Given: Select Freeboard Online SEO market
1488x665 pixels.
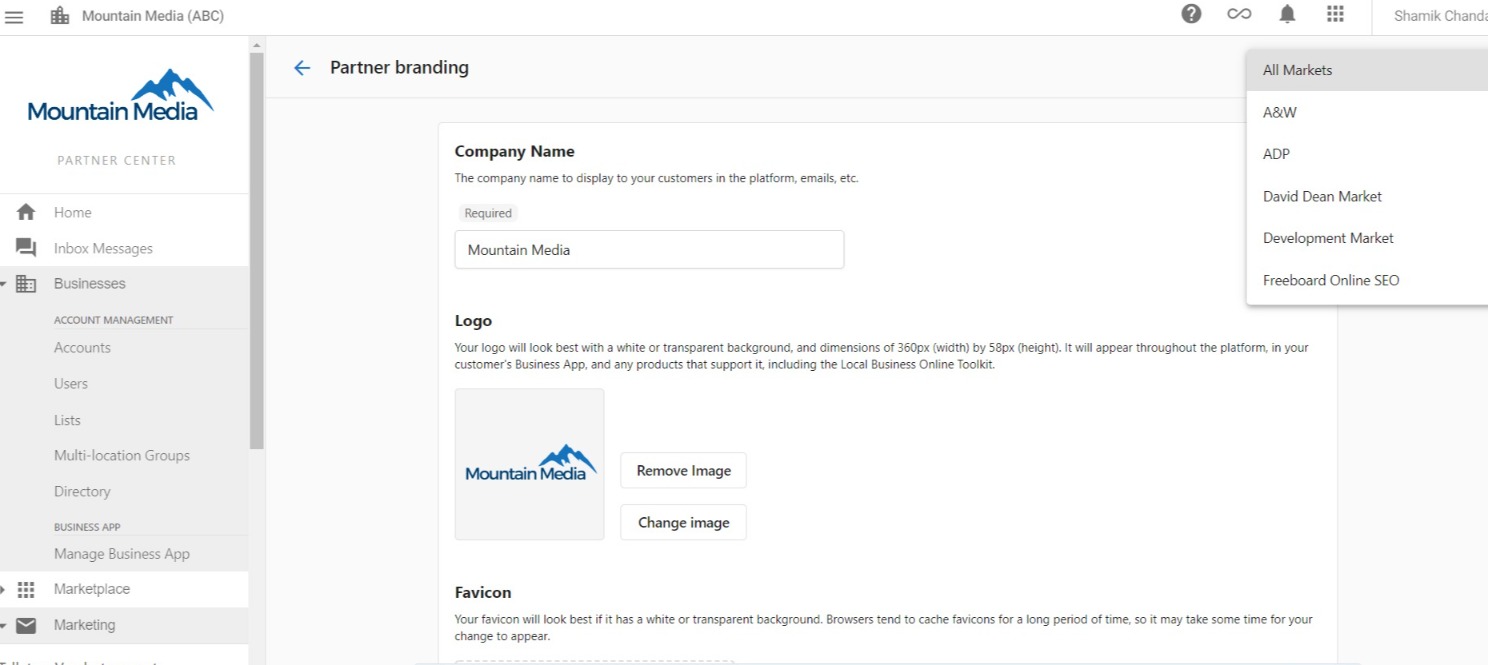Looking at the screenshot, I should (1367, 280).
